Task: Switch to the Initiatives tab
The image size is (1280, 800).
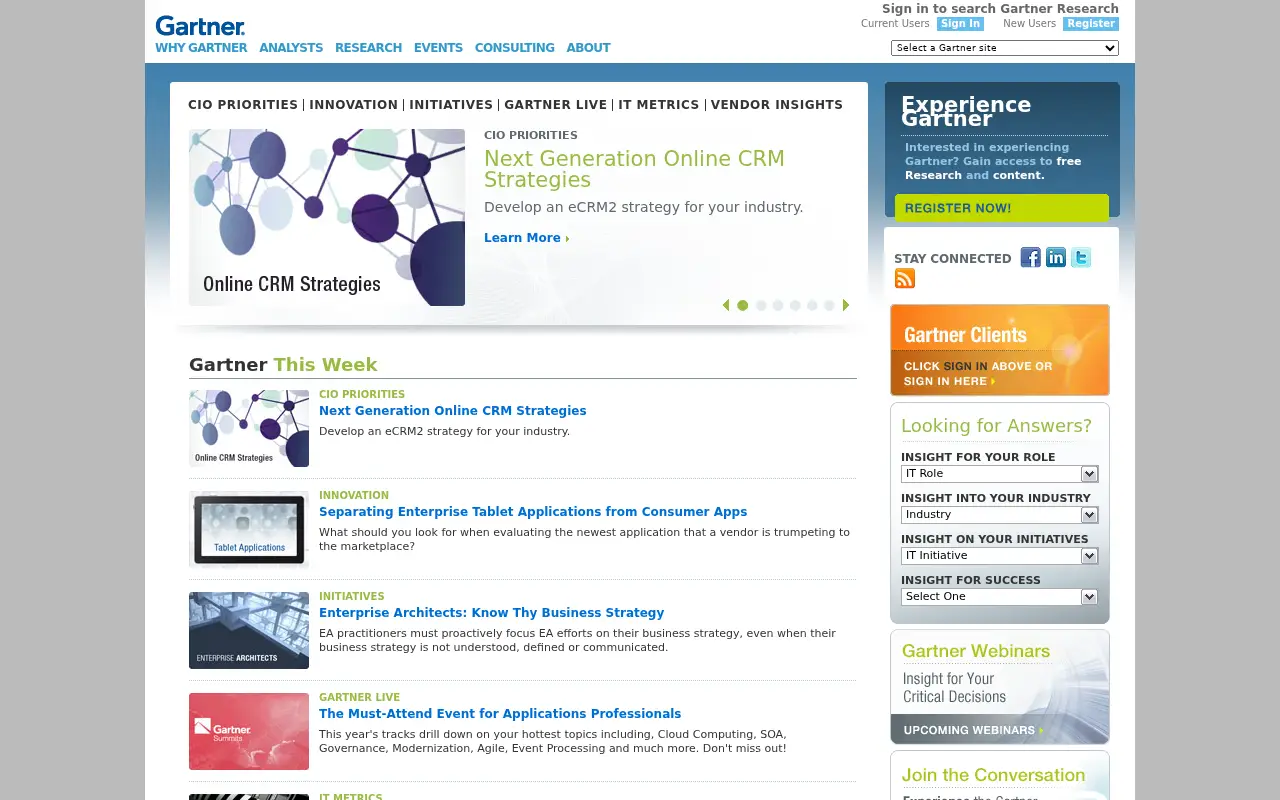Action: tap(451, 105)
